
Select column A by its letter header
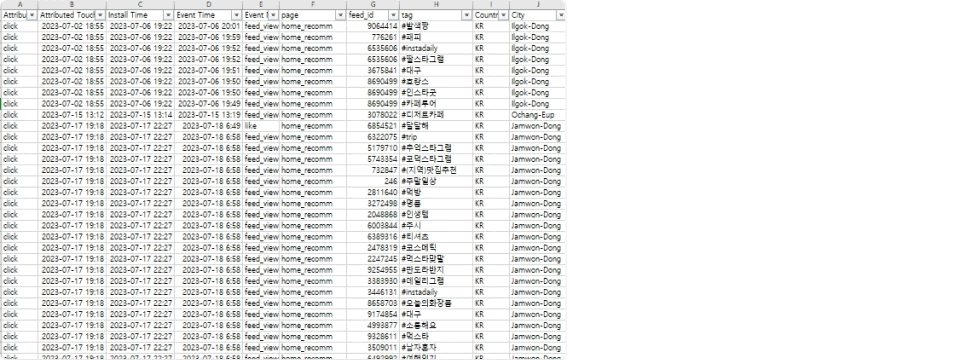tap(19, 4)
